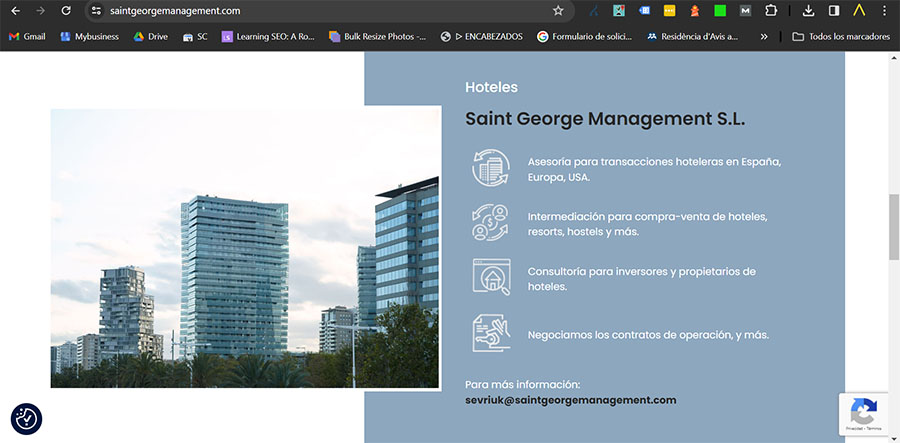Expand hidden bookmarks with double chevron
Image resolution: width=900 pixels, height=443 pixels.
click(x=764, y=36)
